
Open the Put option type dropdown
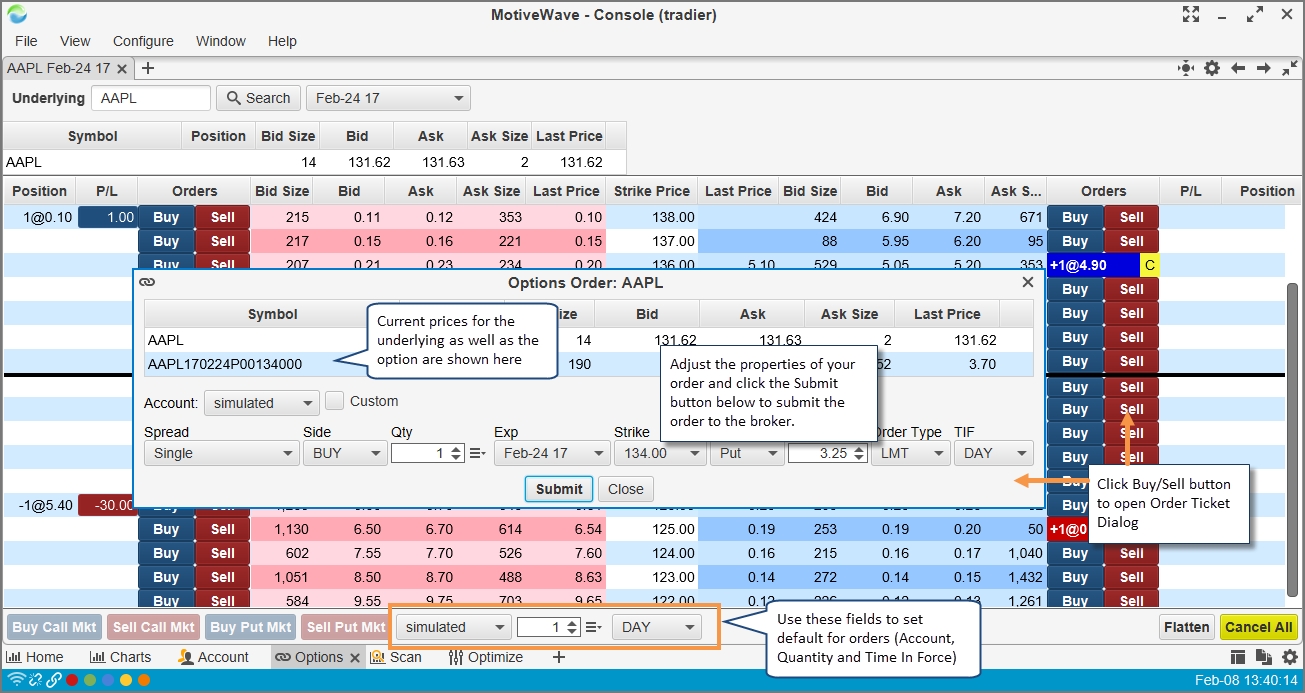click(x=747, y=453)
